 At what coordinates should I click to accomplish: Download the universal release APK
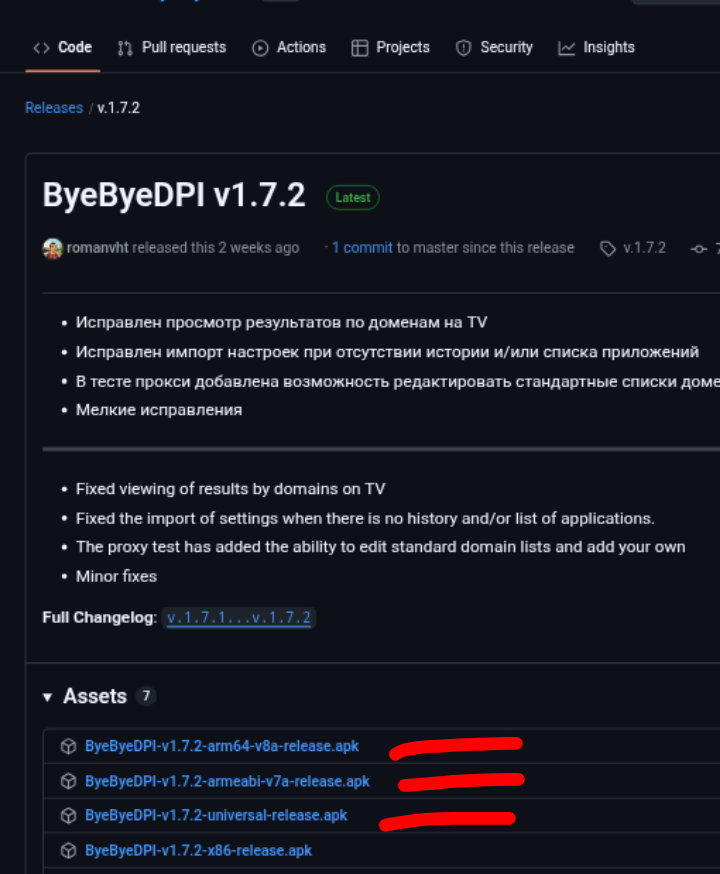pyautogui.click(x=216, y=816)
